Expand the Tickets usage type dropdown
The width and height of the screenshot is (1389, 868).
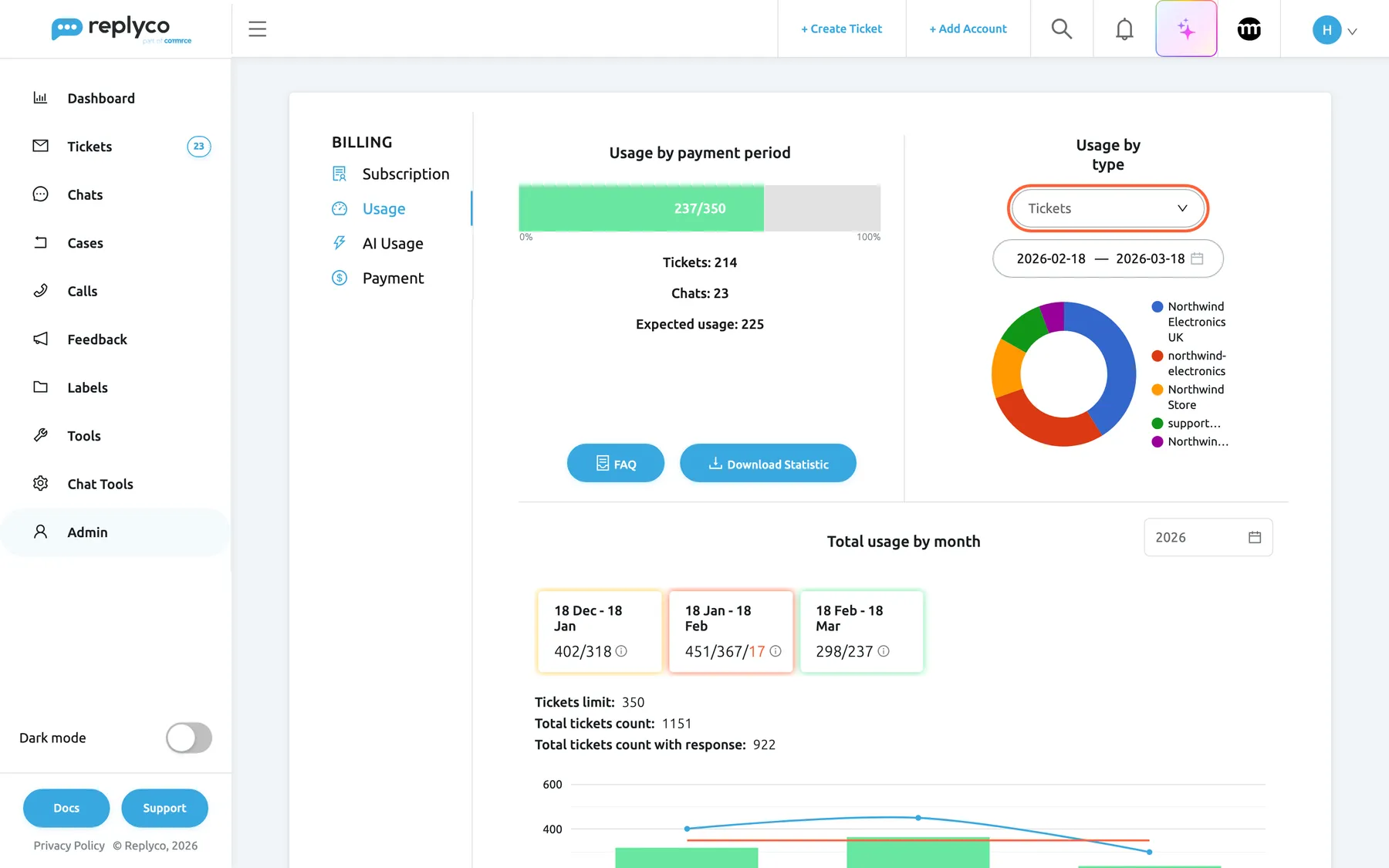(x=1107, y=208)
